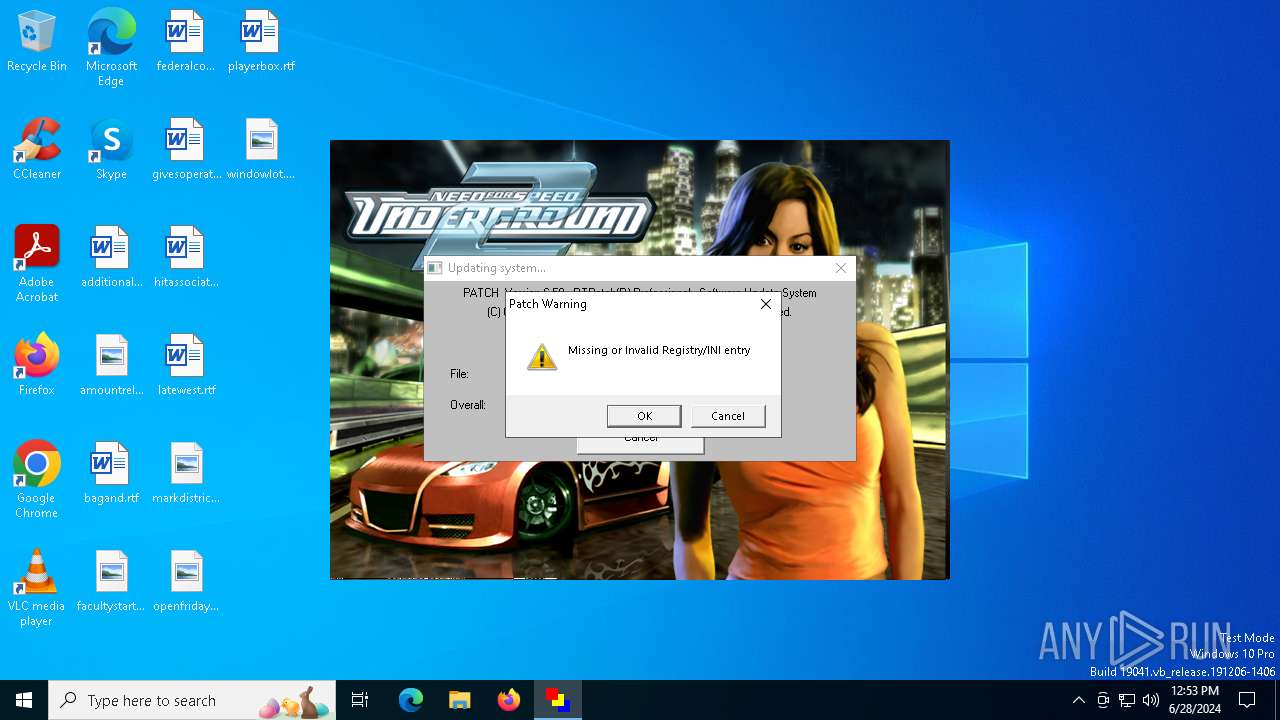The width and height of the screenshot is (1280, 720).
Task: Select VLC media player shortcut
Action: pos(37,588)
